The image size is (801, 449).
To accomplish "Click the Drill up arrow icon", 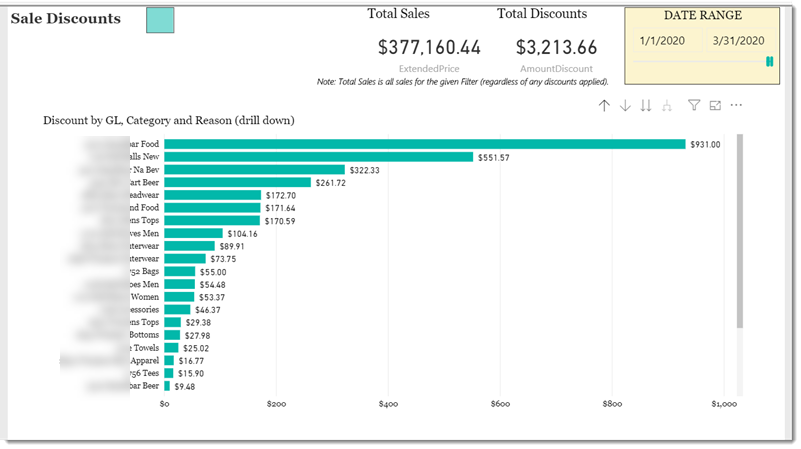I will tap(604, 106).
